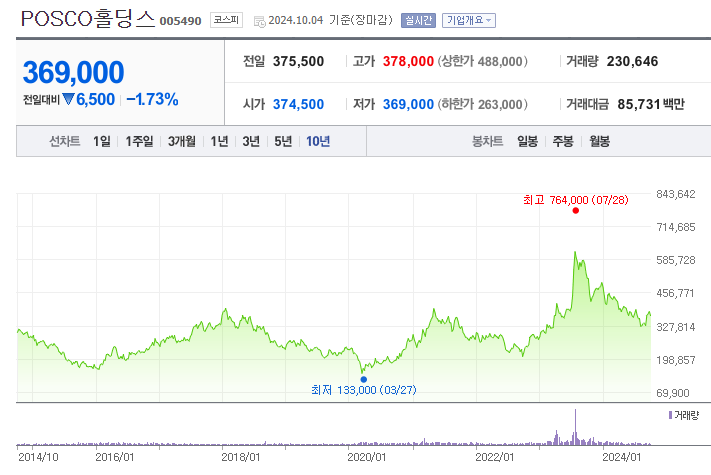Select the 10년 line chart tab
711x475 pixels.
(318, 141)
